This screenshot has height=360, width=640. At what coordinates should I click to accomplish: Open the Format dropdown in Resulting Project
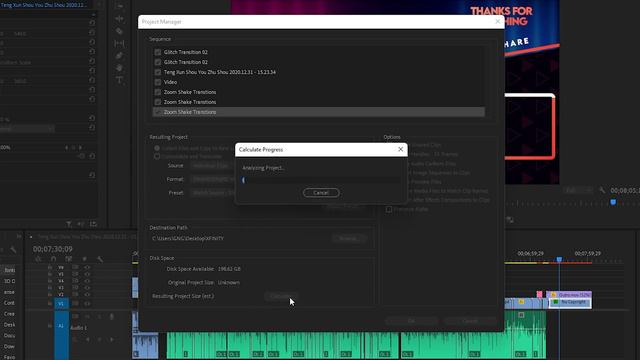212,179
